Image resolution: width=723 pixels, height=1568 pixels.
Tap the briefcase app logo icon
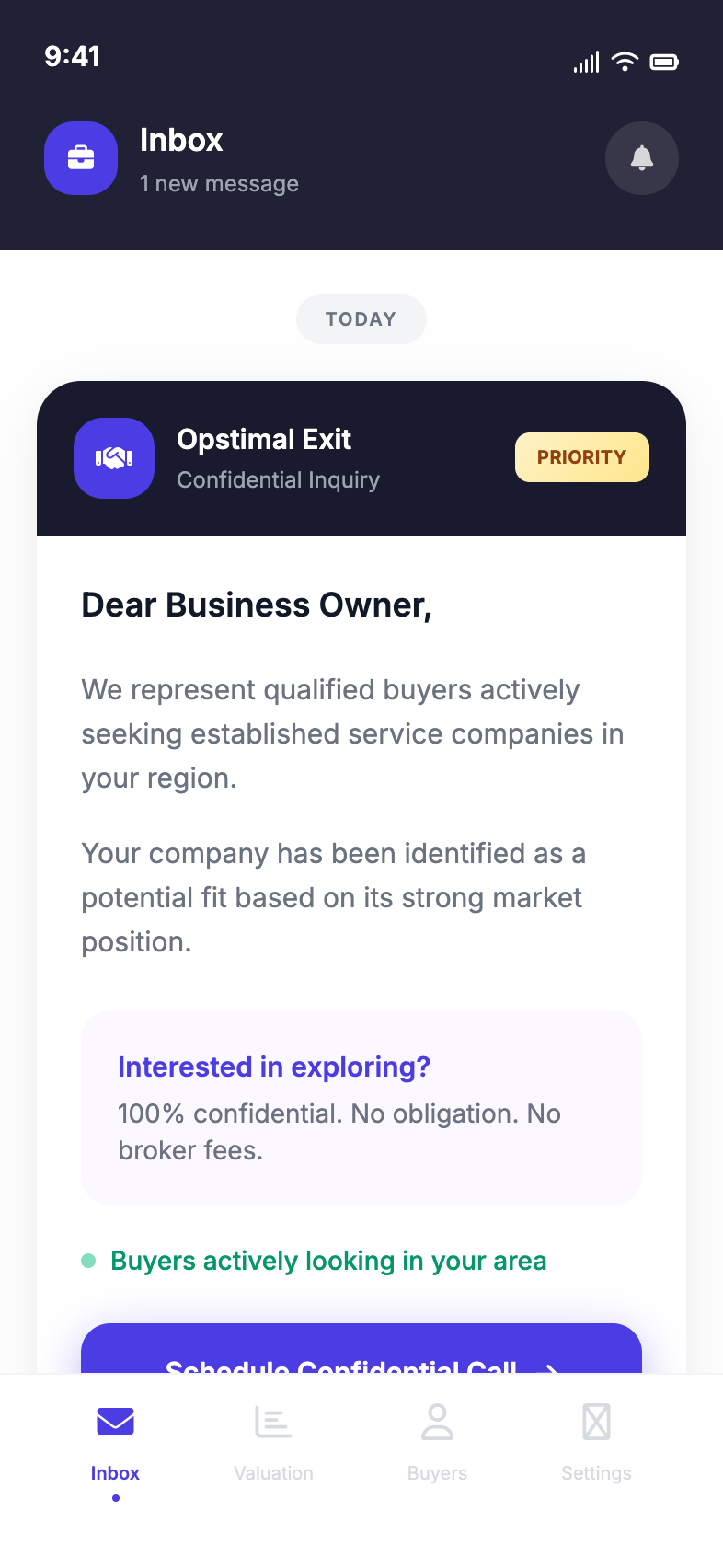(81, 158)
